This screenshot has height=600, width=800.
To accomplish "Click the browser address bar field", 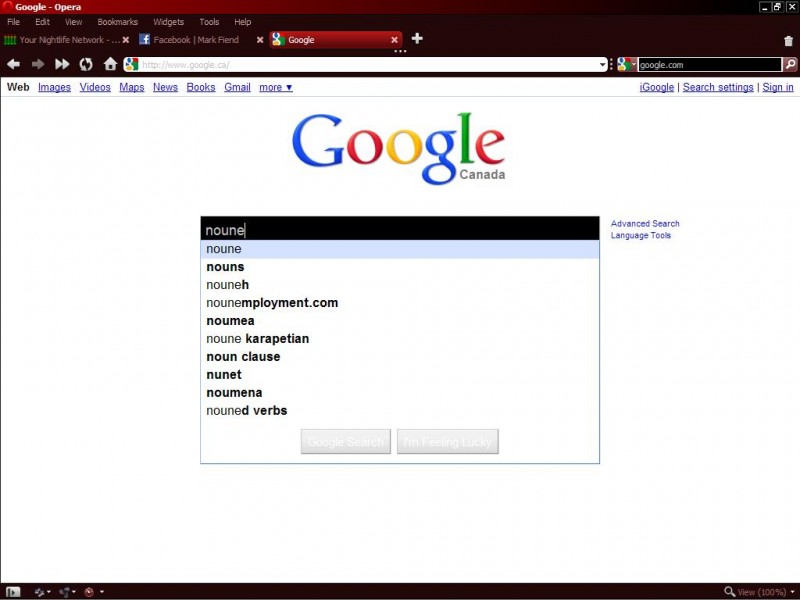I will point(368,64).
